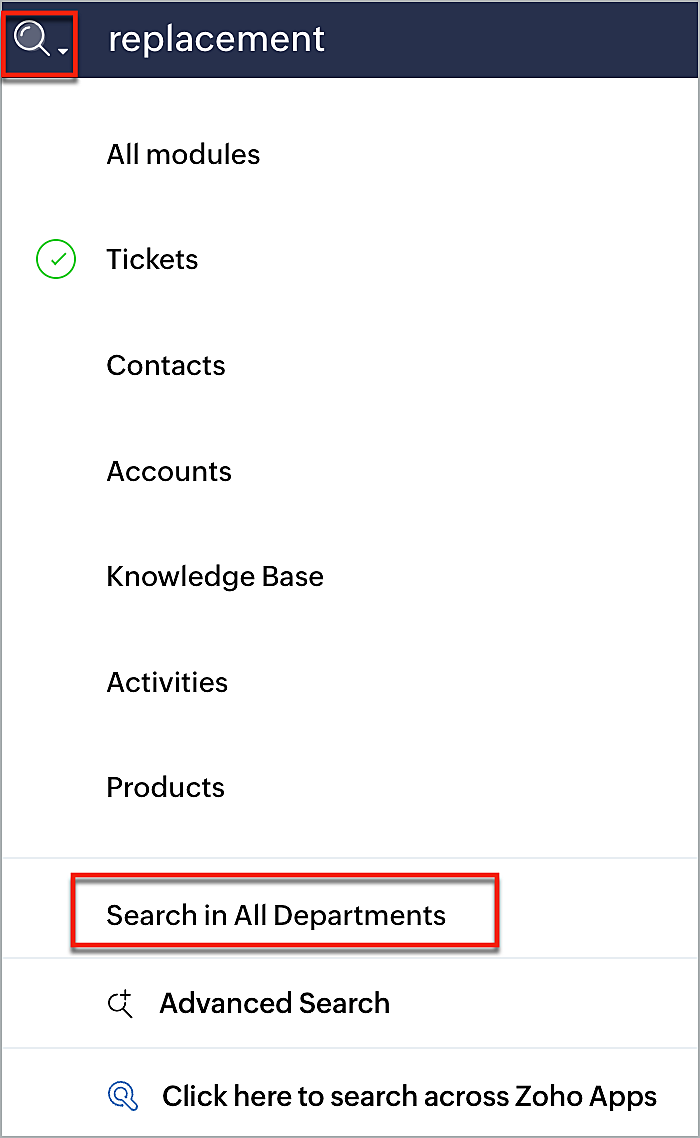Click here to search across Zoho Apps
The height and width of the screenshot is (1138, 700).
(x=410, y=1097)
